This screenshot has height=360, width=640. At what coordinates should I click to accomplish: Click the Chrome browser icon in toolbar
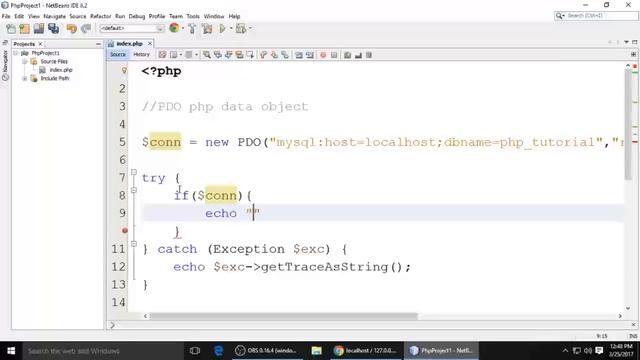(x=174, y=28)
